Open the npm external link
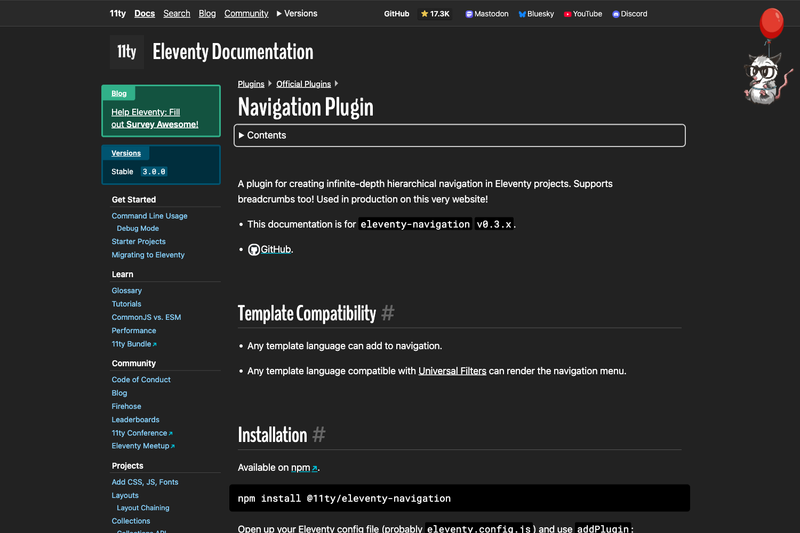 tap(304, 467)
